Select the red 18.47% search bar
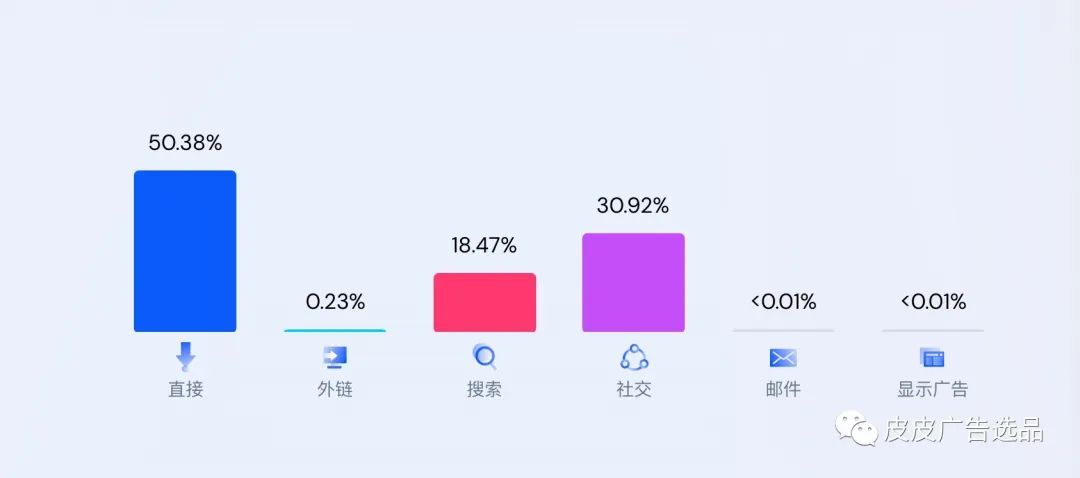The image size is (1080, 478). [x=484, y=302]
